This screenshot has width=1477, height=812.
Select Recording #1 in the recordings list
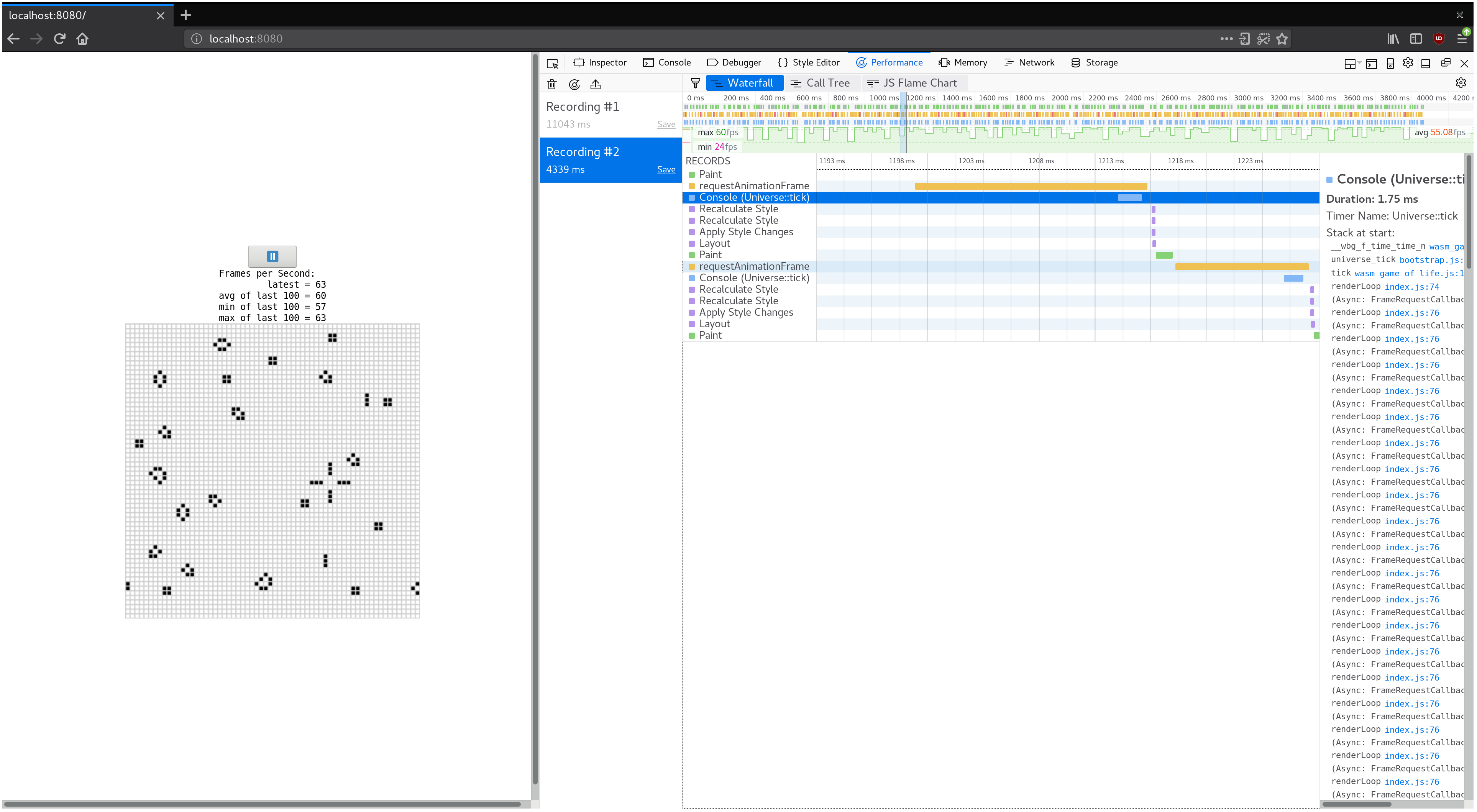(583, 106)
